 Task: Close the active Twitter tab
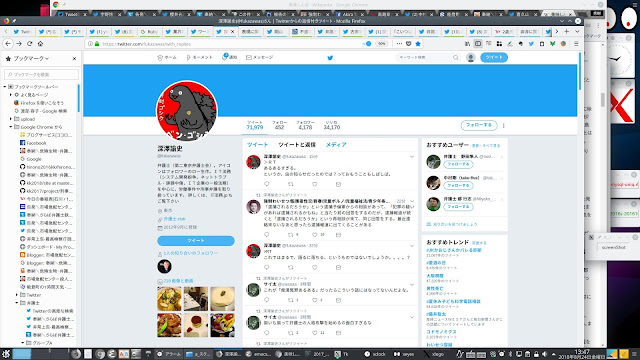[x=233, y=31]
